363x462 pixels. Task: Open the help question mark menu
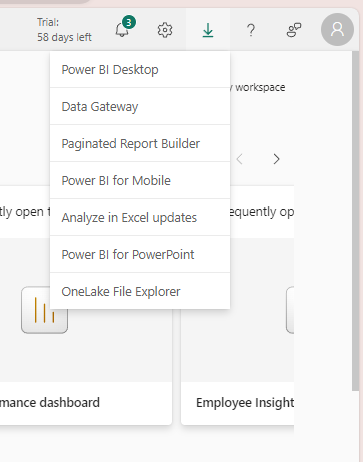[x=251, y=30]
